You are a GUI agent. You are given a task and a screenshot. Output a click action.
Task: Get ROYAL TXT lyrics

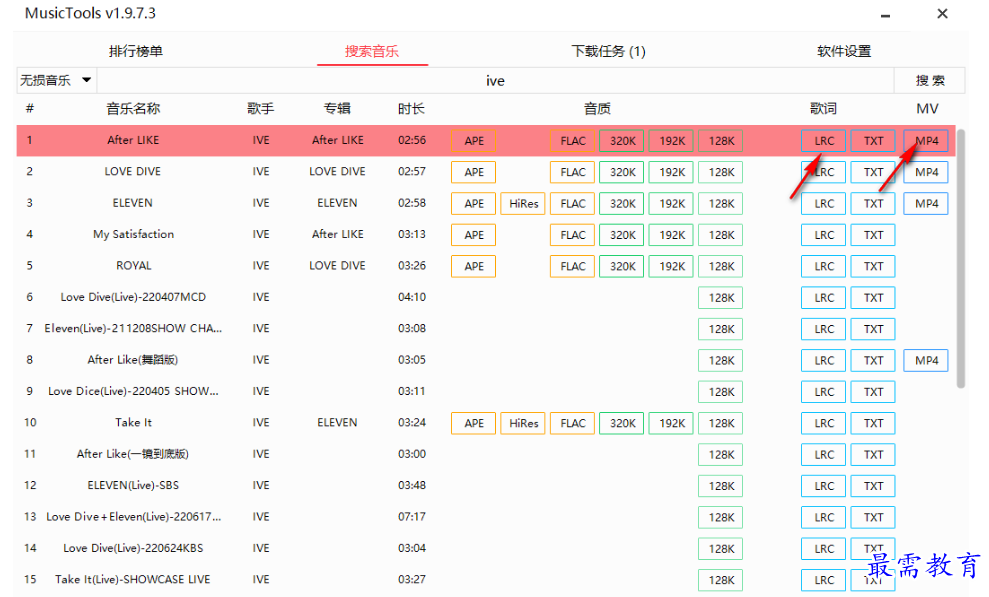(873, 266)
